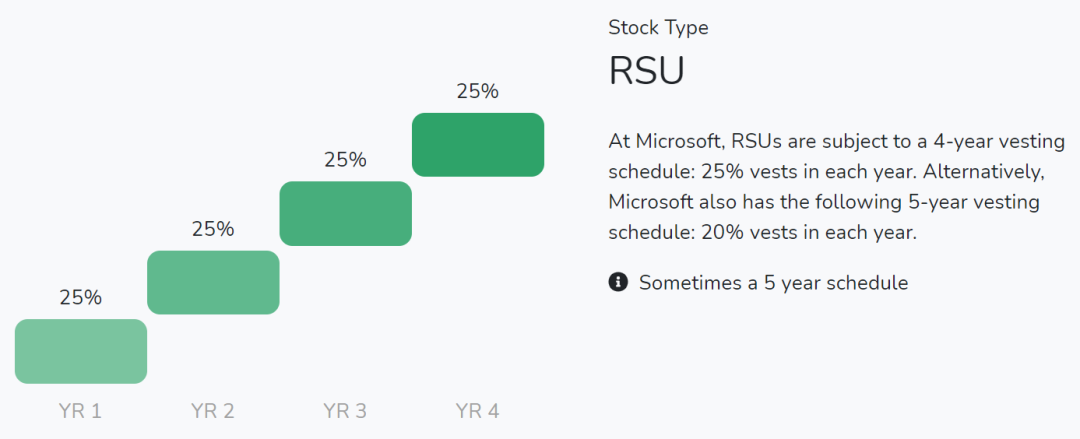Select the darkest green YR 4 vesting bar
The height and width of the screenshot is (439, 1080).
[478, 145]
